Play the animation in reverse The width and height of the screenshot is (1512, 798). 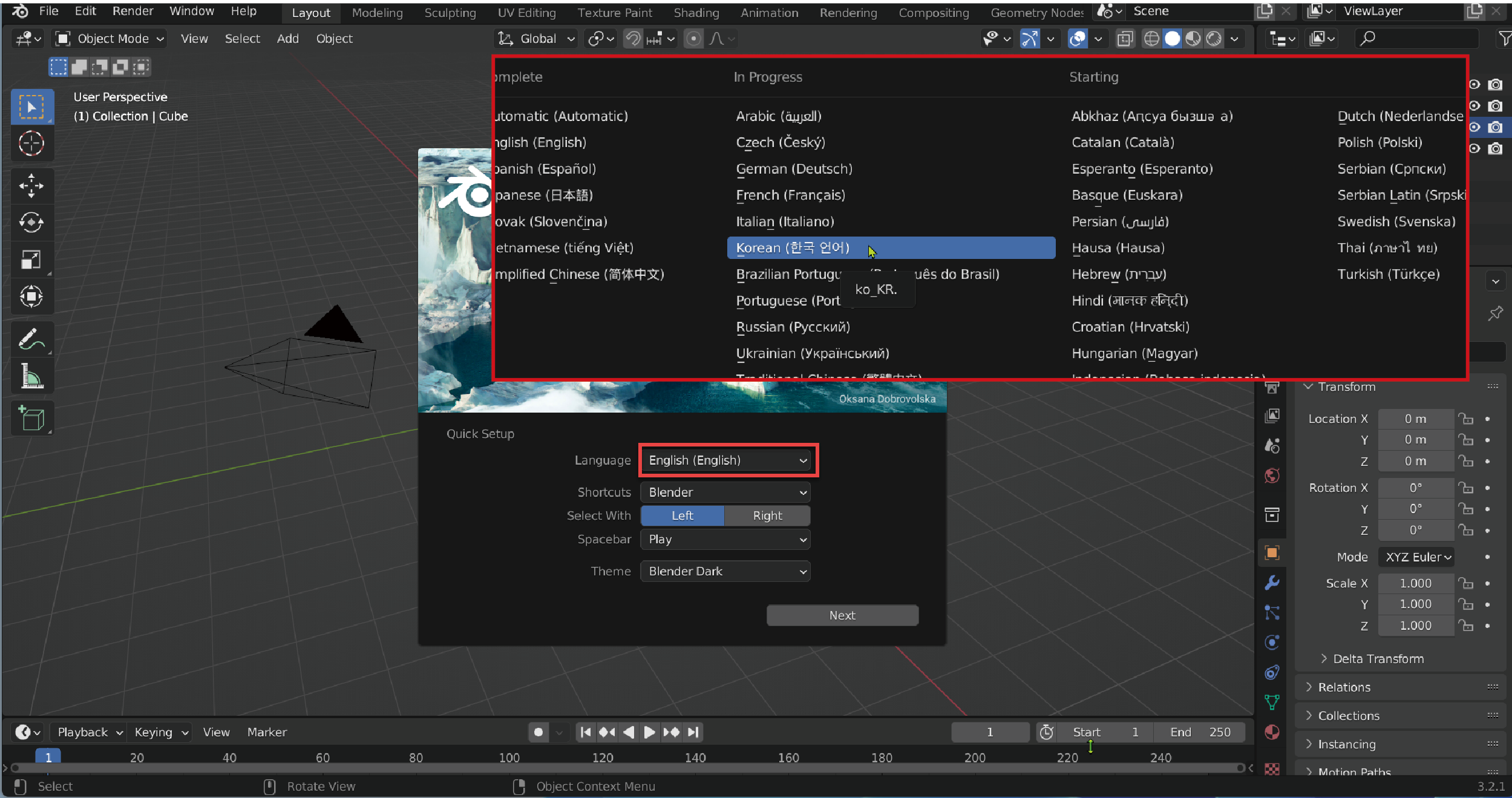click(629, 732)
